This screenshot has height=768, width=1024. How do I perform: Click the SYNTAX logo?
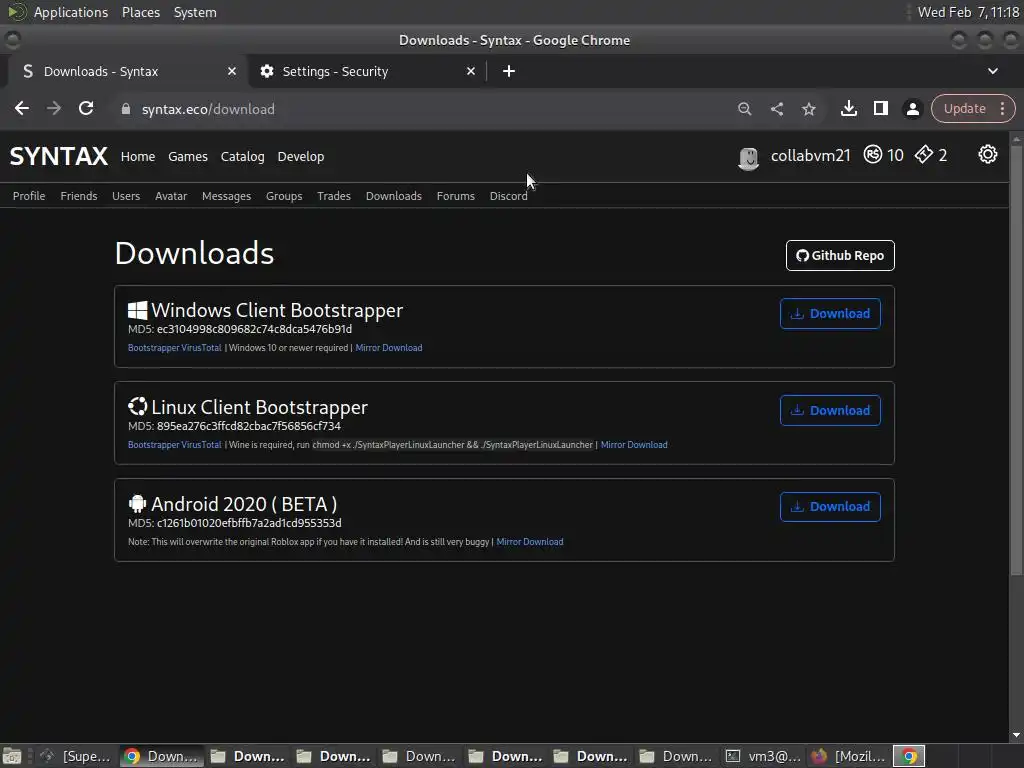pos(59,156)
